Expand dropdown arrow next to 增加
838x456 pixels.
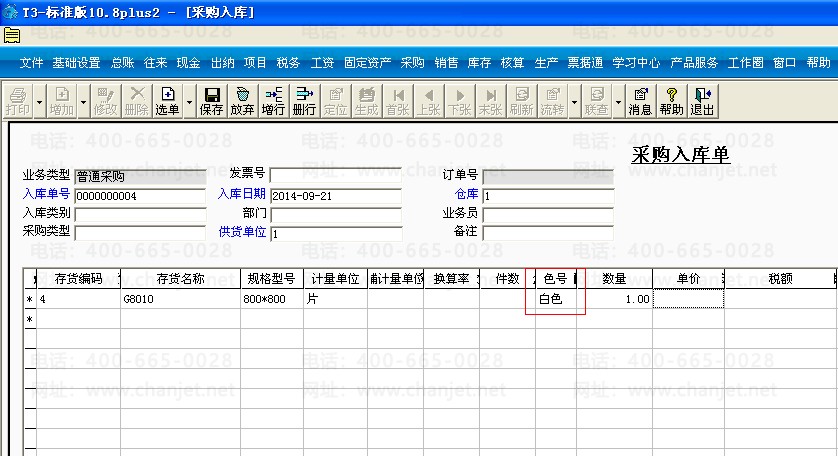click(x=83, y=101)
